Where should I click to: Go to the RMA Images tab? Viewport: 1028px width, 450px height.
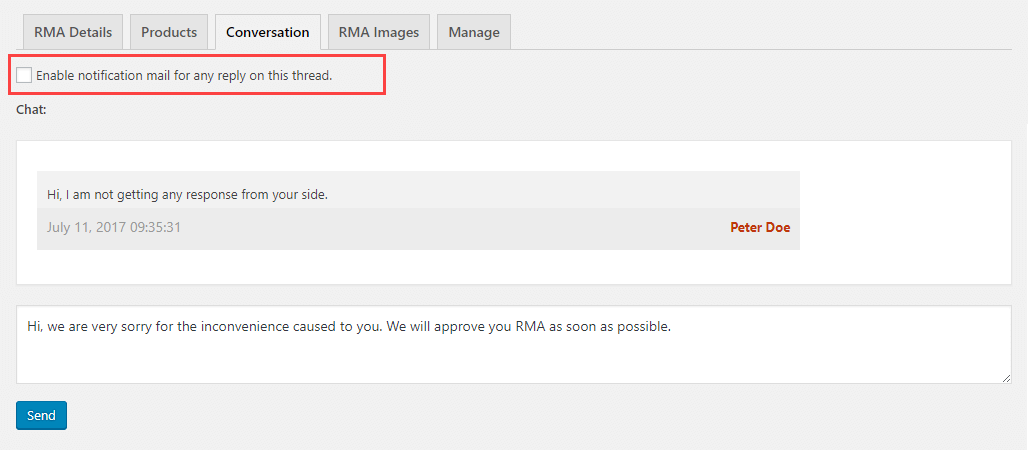[378, 32]
